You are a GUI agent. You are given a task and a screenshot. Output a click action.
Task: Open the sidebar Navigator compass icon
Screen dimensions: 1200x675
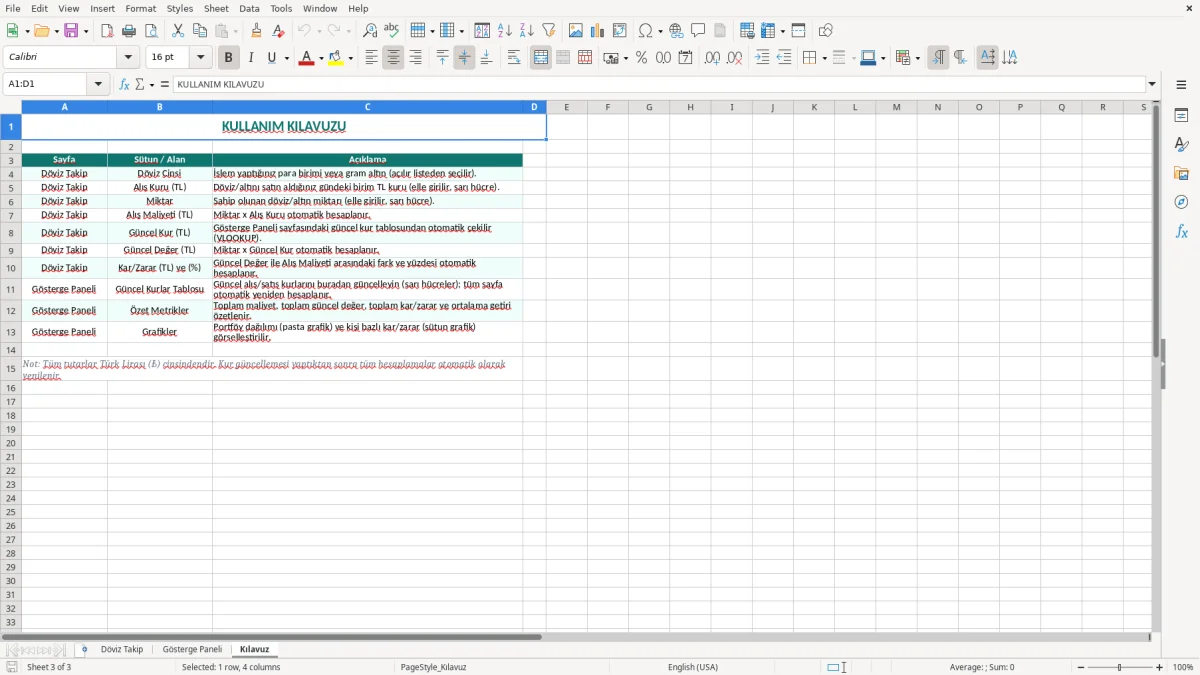tap(1181, 203)
